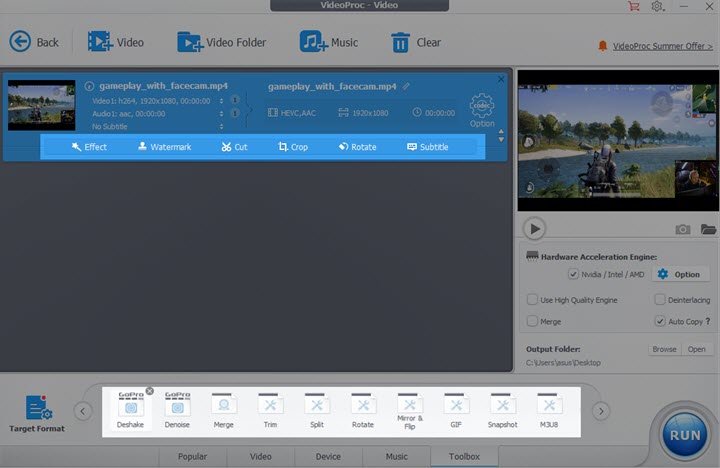The height and width of the screenshot is (468, 720).
Task: Uncheck the Auto Copy checkbox
Action: point(660,321)
